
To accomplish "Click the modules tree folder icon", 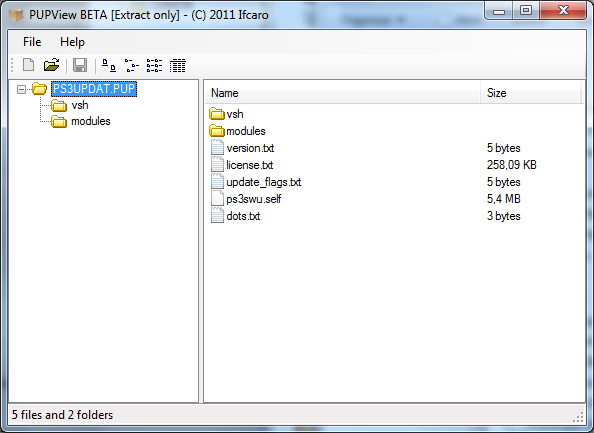I will 59,122.
